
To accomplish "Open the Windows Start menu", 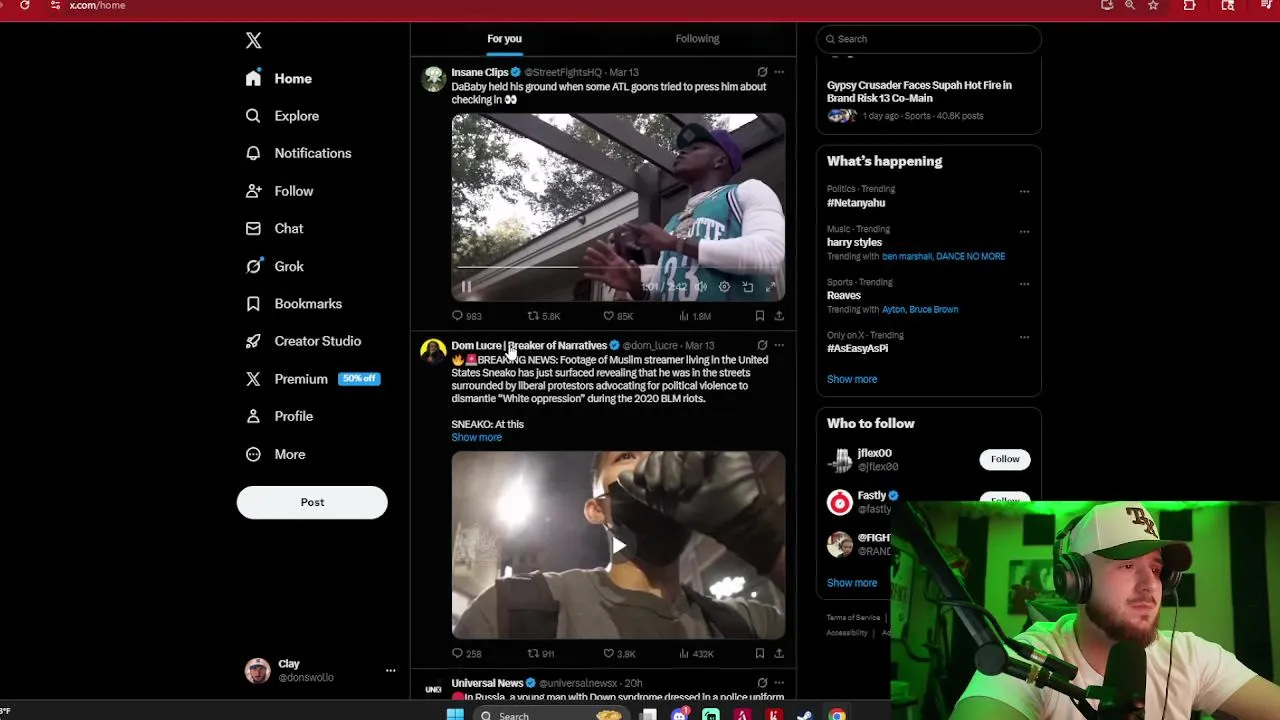I will point(455,715).
